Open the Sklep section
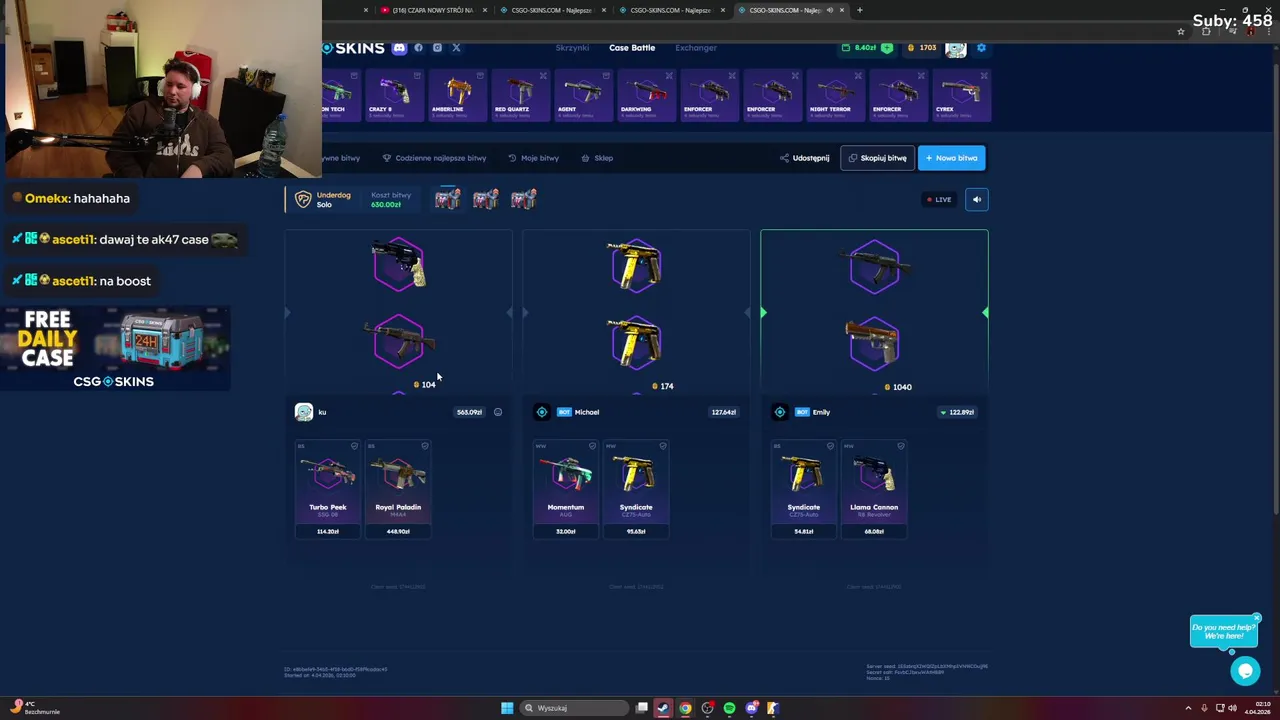This screenshot has height=720, width=1280. coord(598,158)
